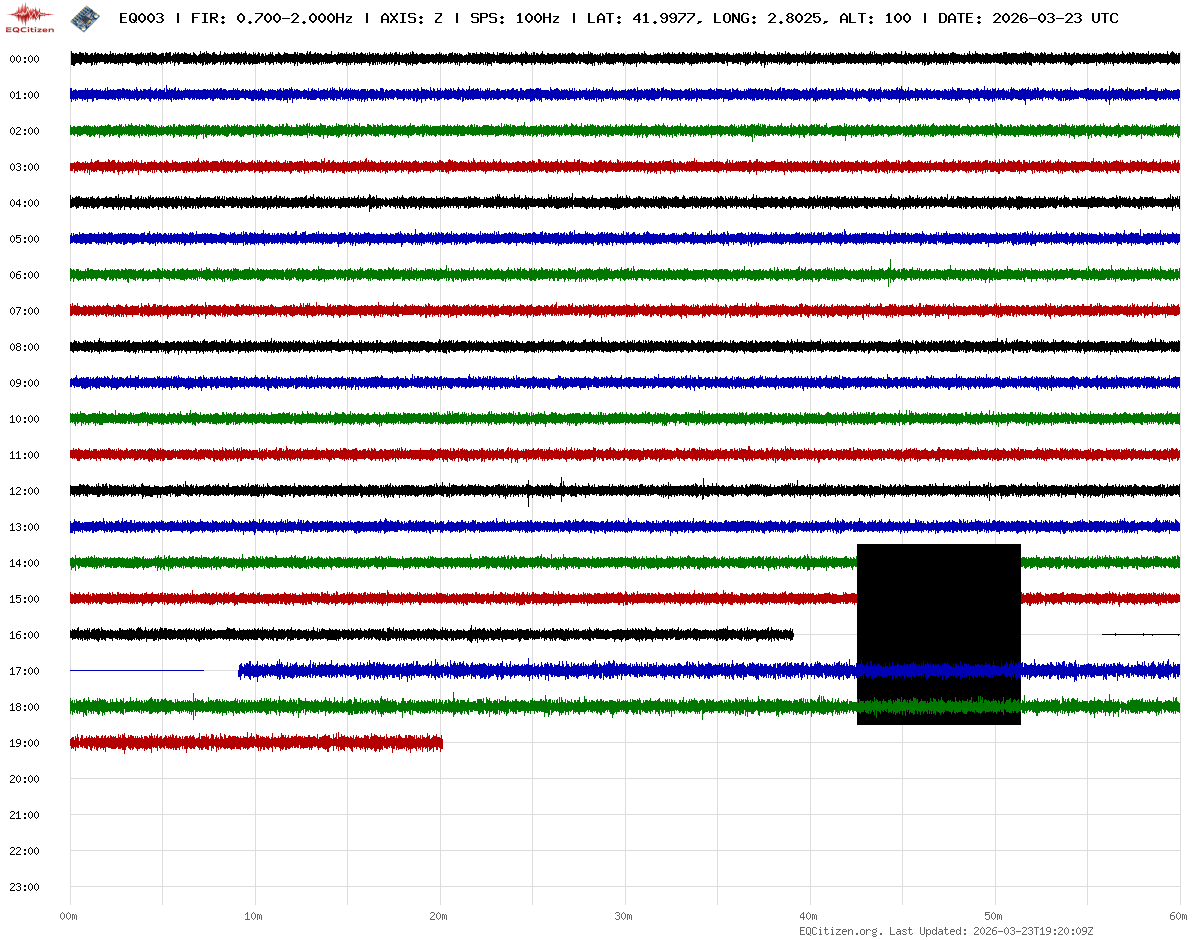Click the 19:00 hour row label

point(24,743)
